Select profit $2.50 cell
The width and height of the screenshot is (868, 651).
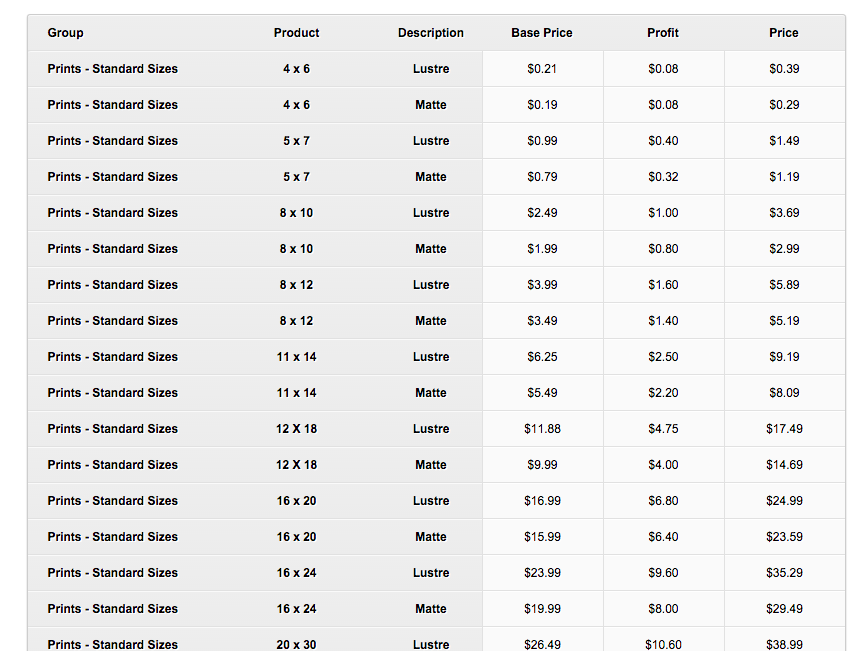click(x=664, y=356)
